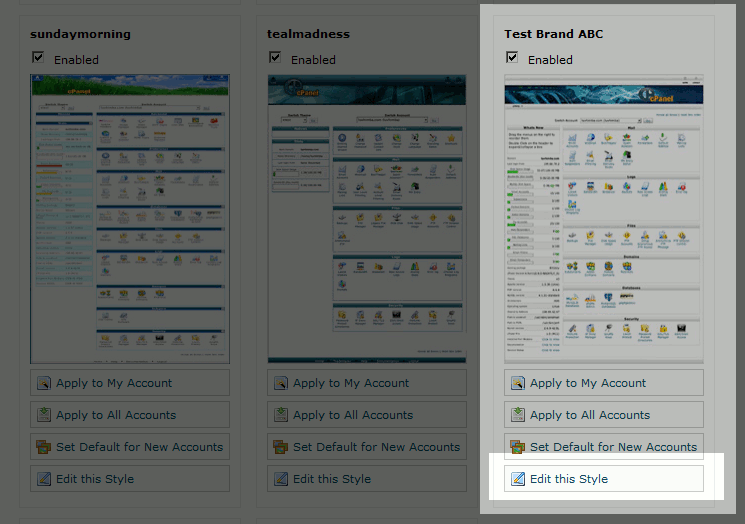Click magnifier icon on Test Brand ABC Apply to My Account
This screenshot has width=745, height=524.
[x=517, y=383]
